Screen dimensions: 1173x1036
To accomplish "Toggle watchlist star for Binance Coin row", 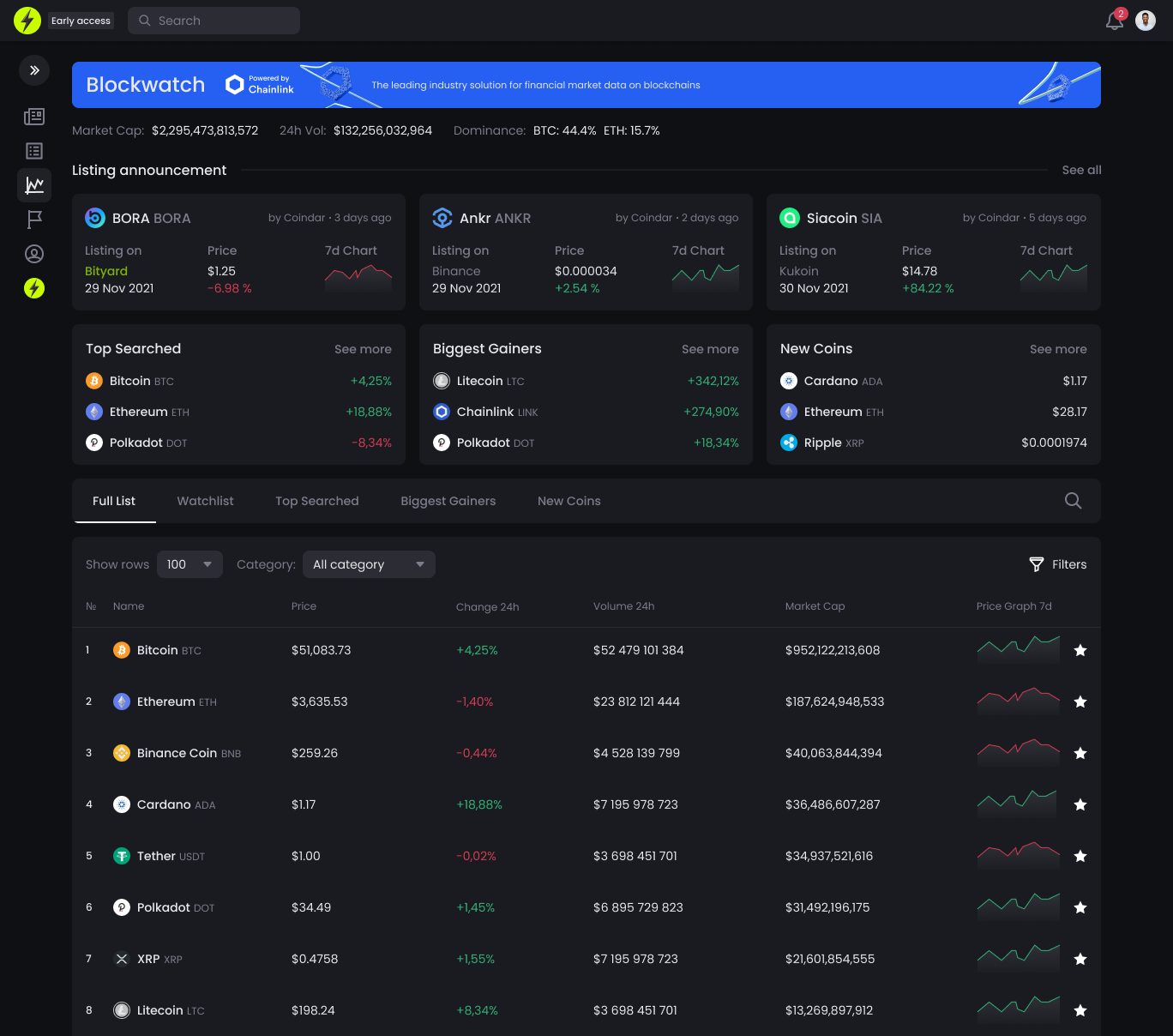I will (x=1080, y=753).
